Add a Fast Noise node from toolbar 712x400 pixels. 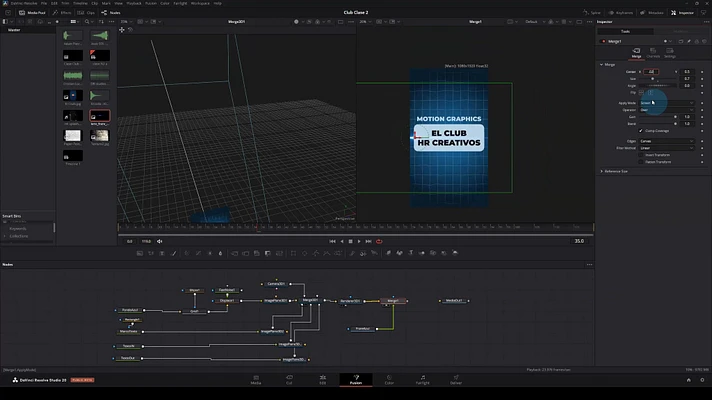point(151,253)
